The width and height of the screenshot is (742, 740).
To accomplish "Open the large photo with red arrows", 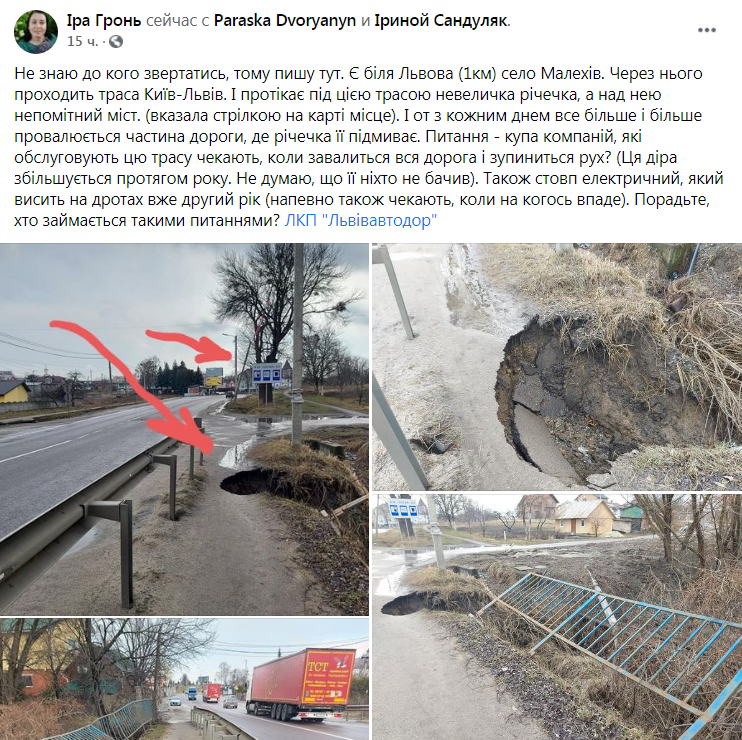I will [184, 429].
